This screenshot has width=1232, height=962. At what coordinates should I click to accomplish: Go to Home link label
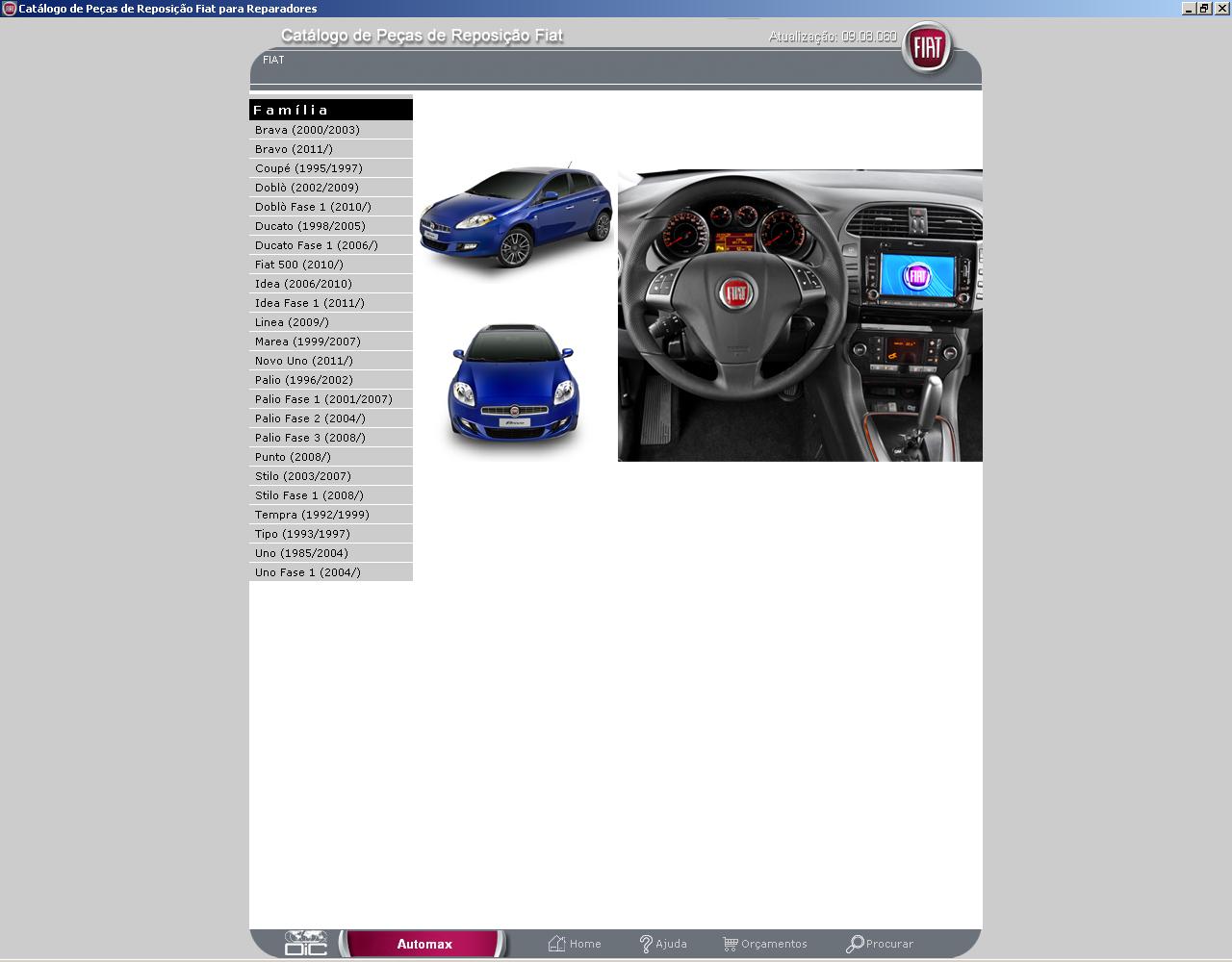coord(585,944)
